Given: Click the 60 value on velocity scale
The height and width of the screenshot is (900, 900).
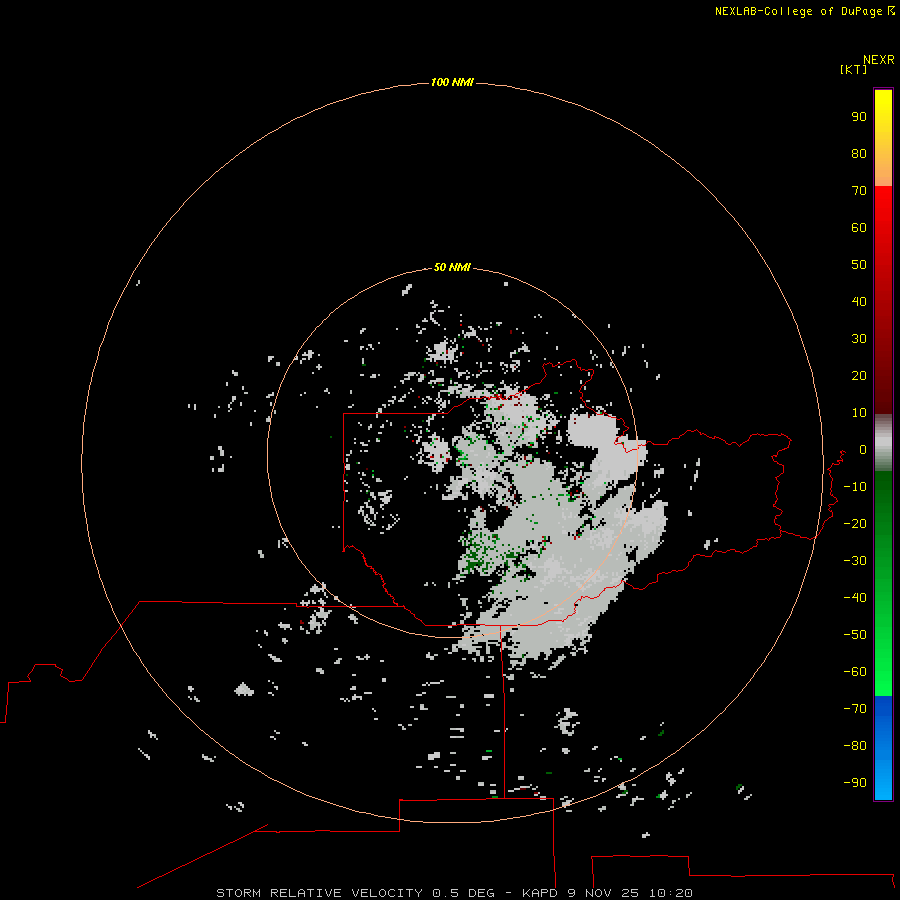Looking at the screenshot, I should click(859, 227).
